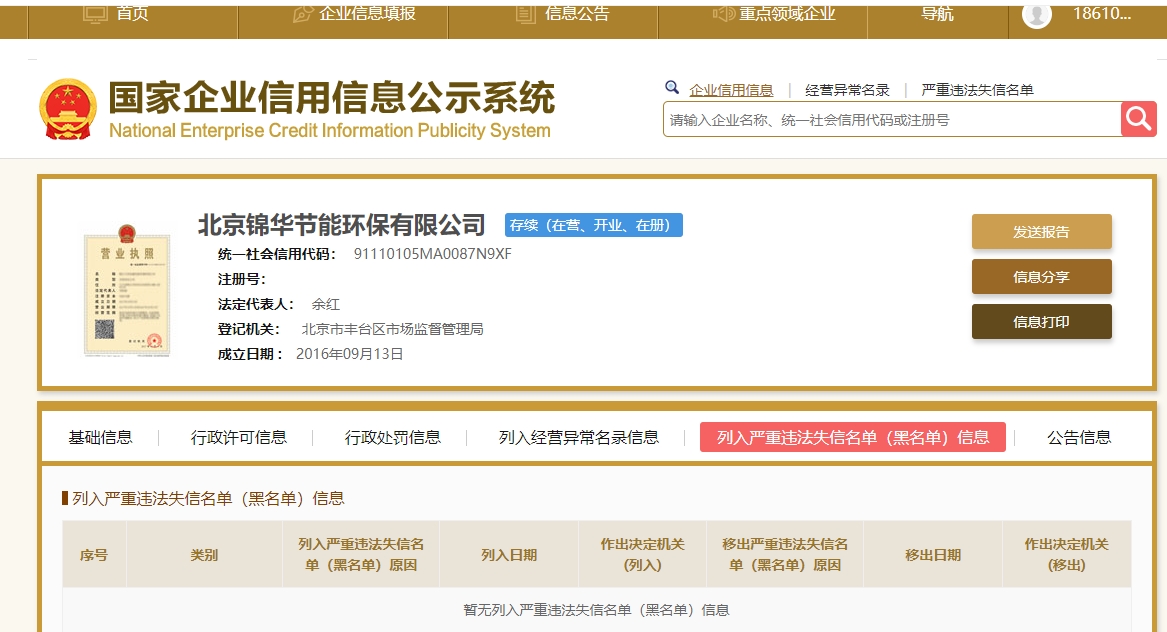Select the highlighted 列入严重违法失信名单(黑名单)信息 tab
This screenshot has width=1167, height=632.
click(x=852, y=437)
